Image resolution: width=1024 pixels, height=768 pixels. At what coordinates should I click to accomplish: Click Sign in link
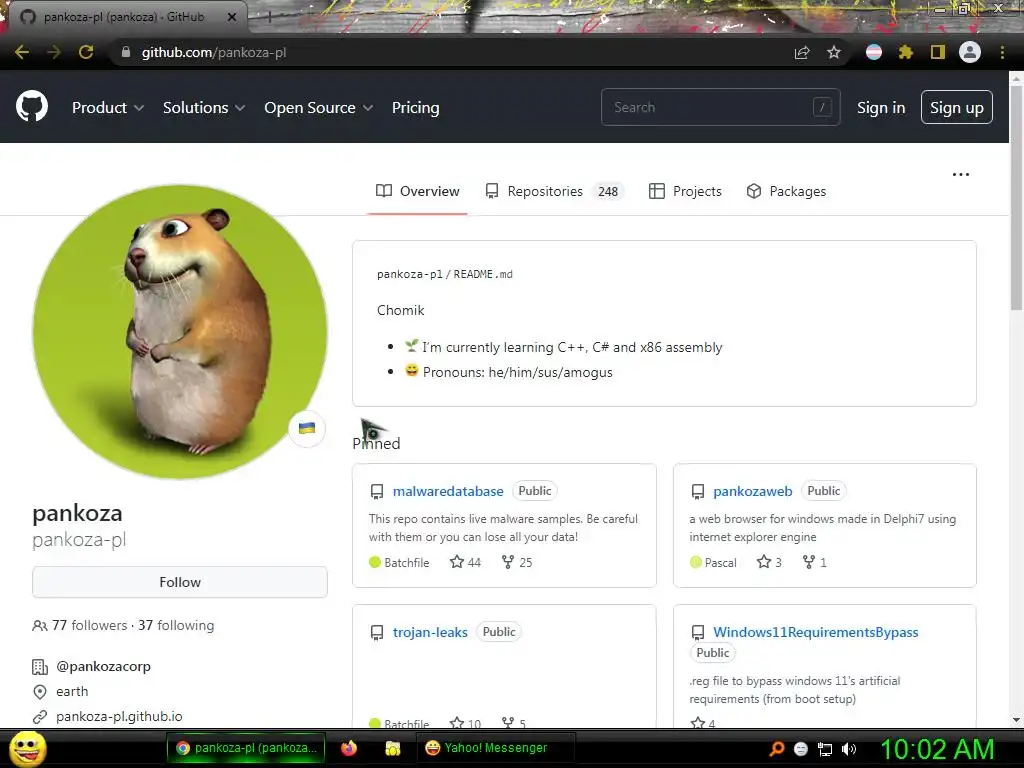pyautogui.click(x=881, y=108)
